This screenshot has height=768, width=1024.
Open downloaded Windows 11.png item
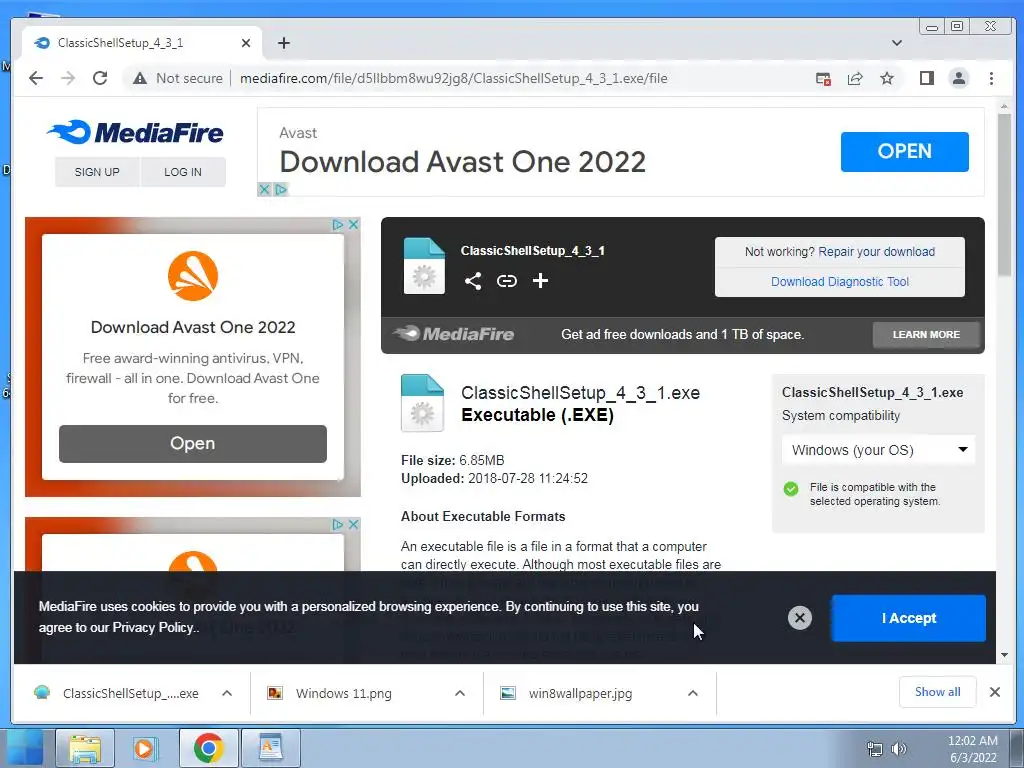click(x=330, y=693)
